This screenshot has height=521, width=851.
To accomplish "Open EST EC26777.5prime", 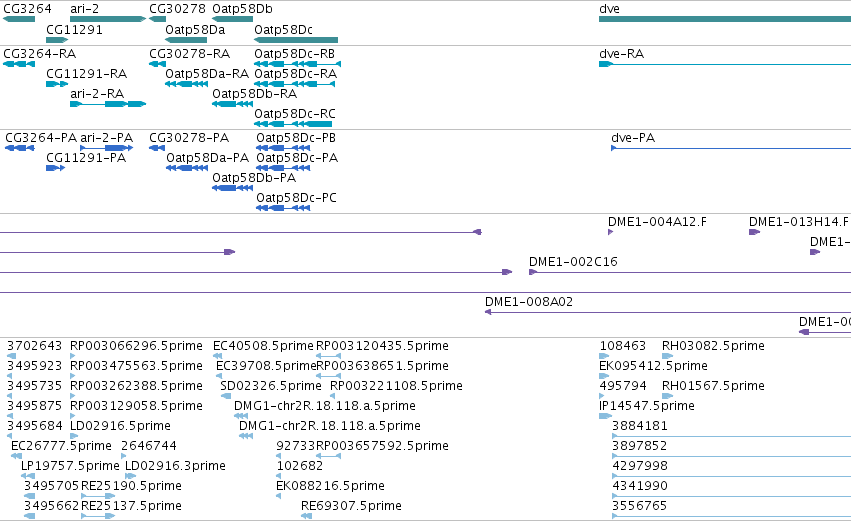I will 61,446.
